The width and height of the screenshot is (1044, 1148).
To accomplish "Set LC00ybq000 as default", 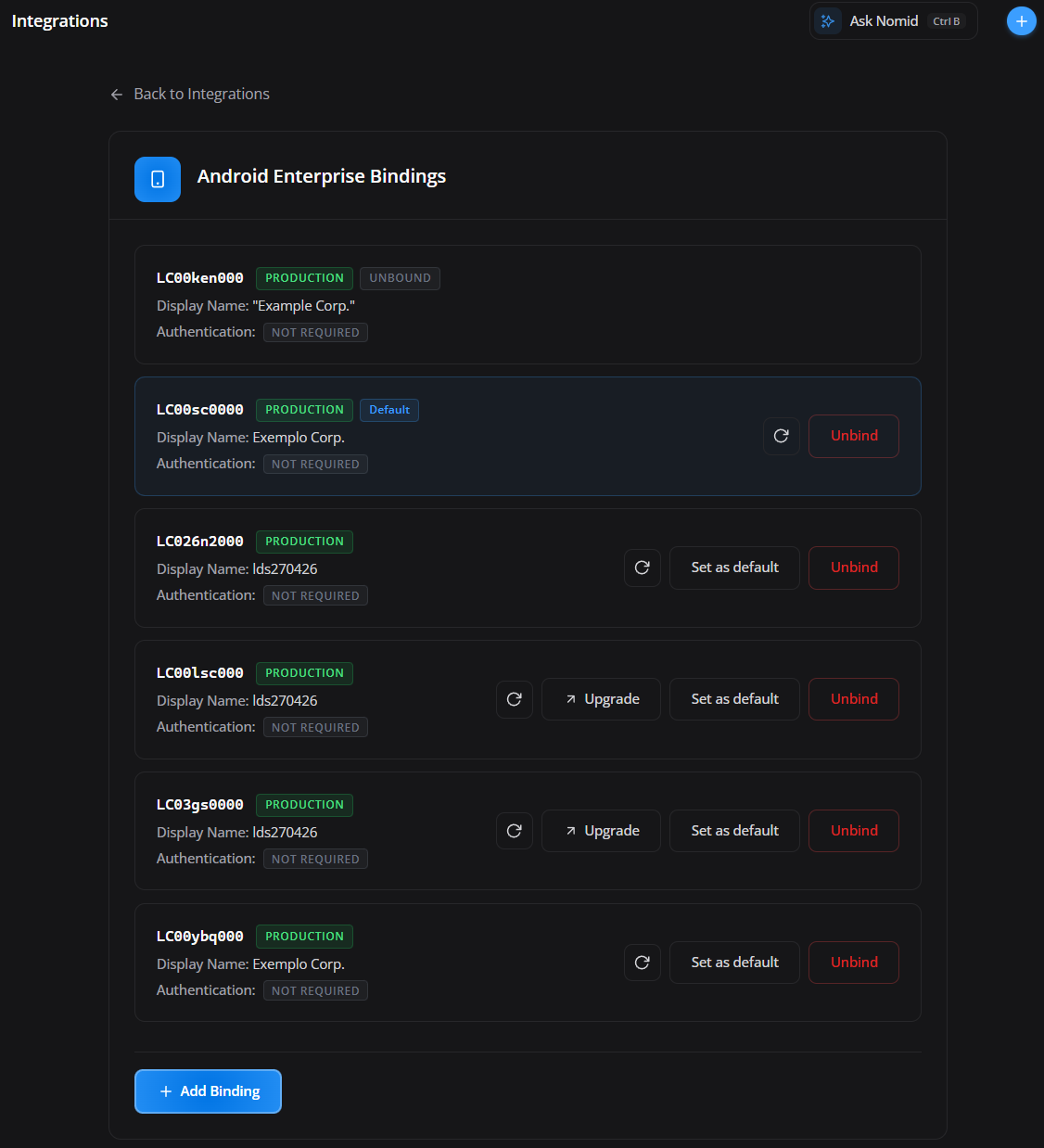I will click(x=734, y=963).
